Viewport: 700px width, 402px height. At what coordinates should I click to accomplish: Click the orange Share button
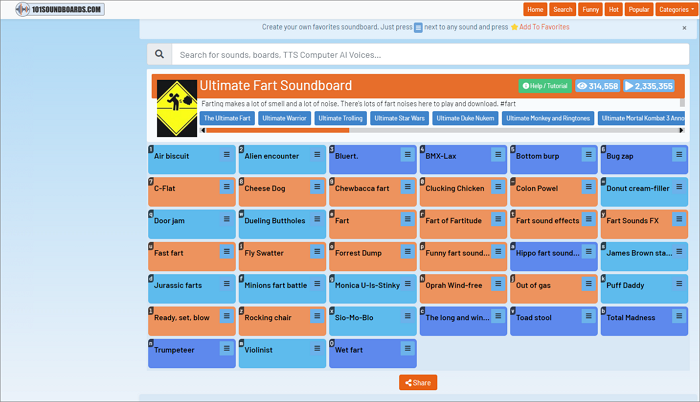pos(417,382)
